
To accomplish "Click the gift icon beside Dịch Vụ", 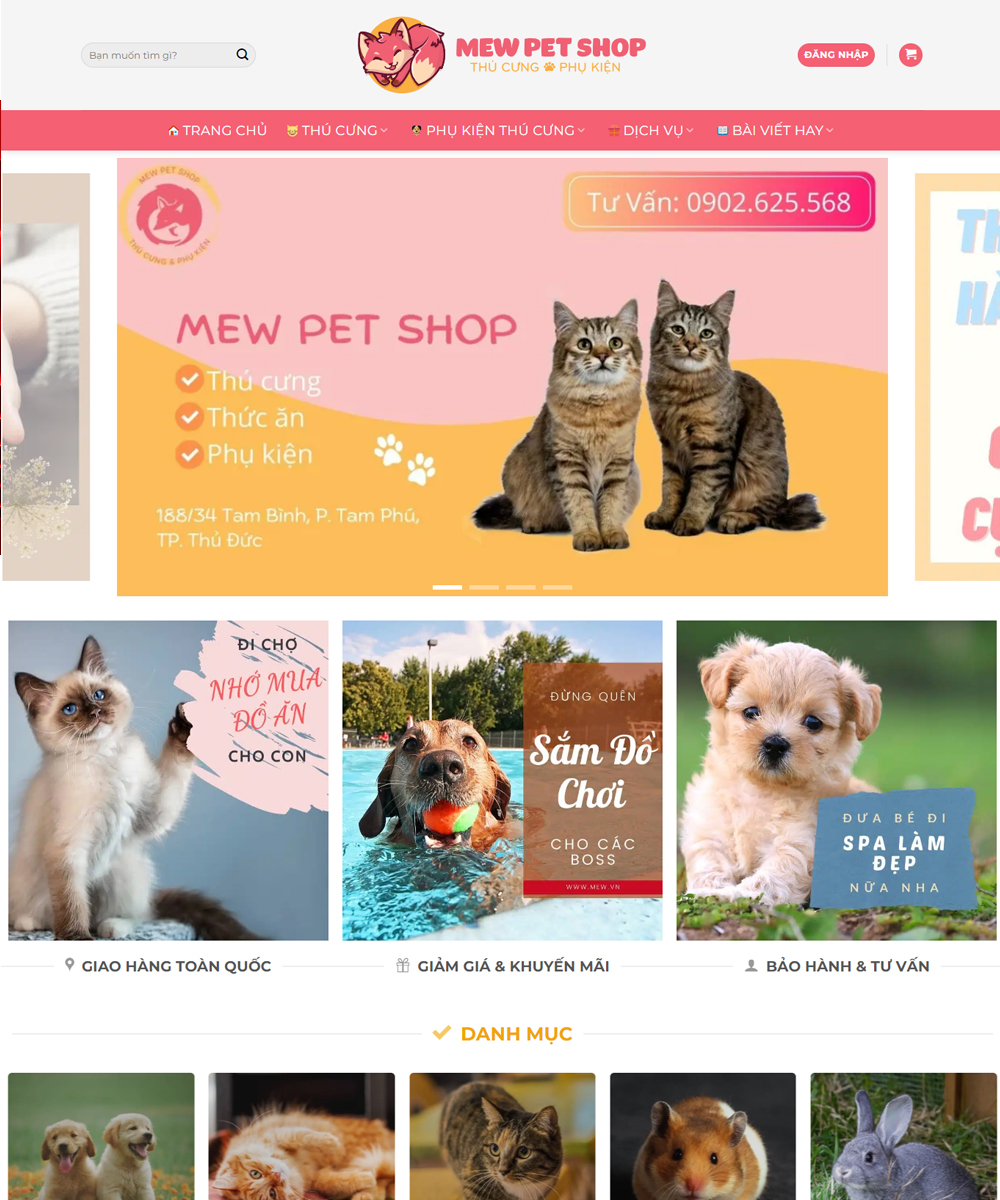I will tap(613, 131).
